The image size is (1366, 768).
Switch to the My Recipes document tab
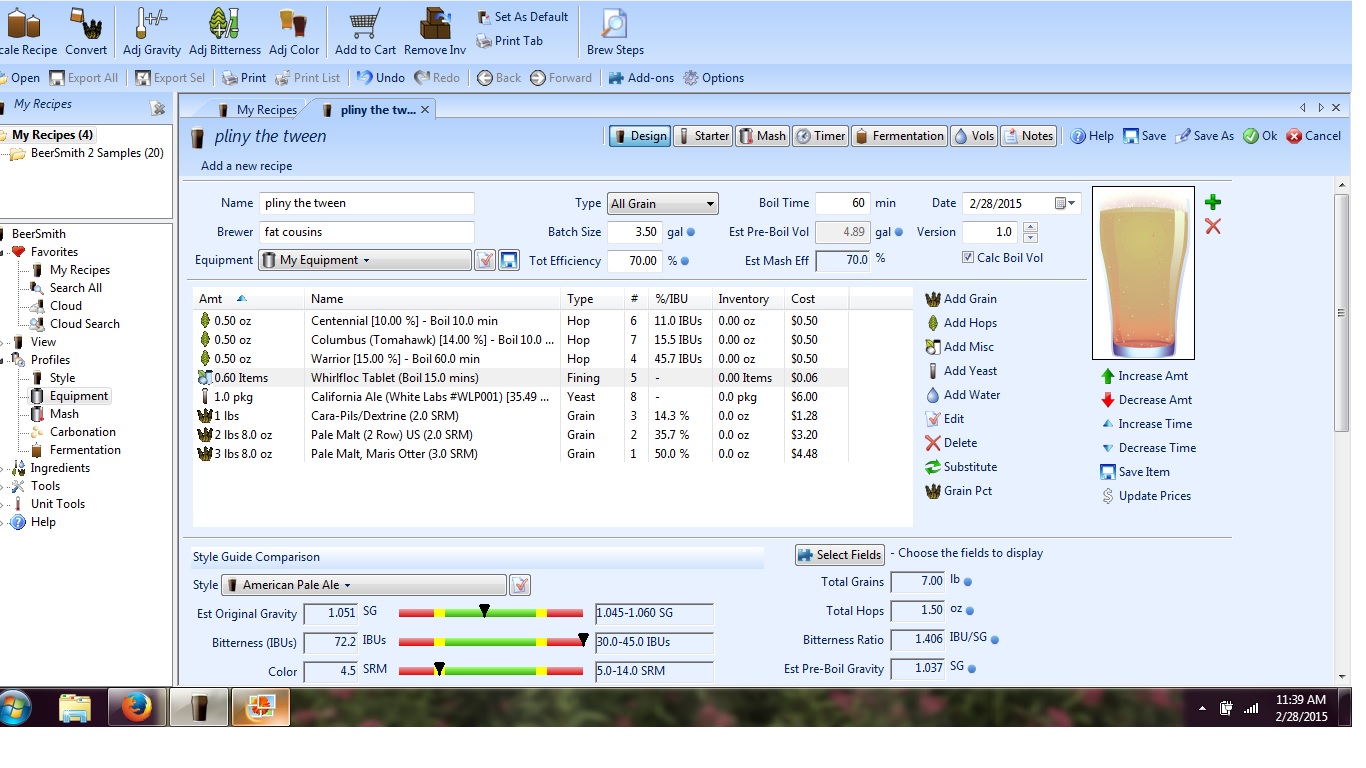pyautogui.click(x=257, y=110)
